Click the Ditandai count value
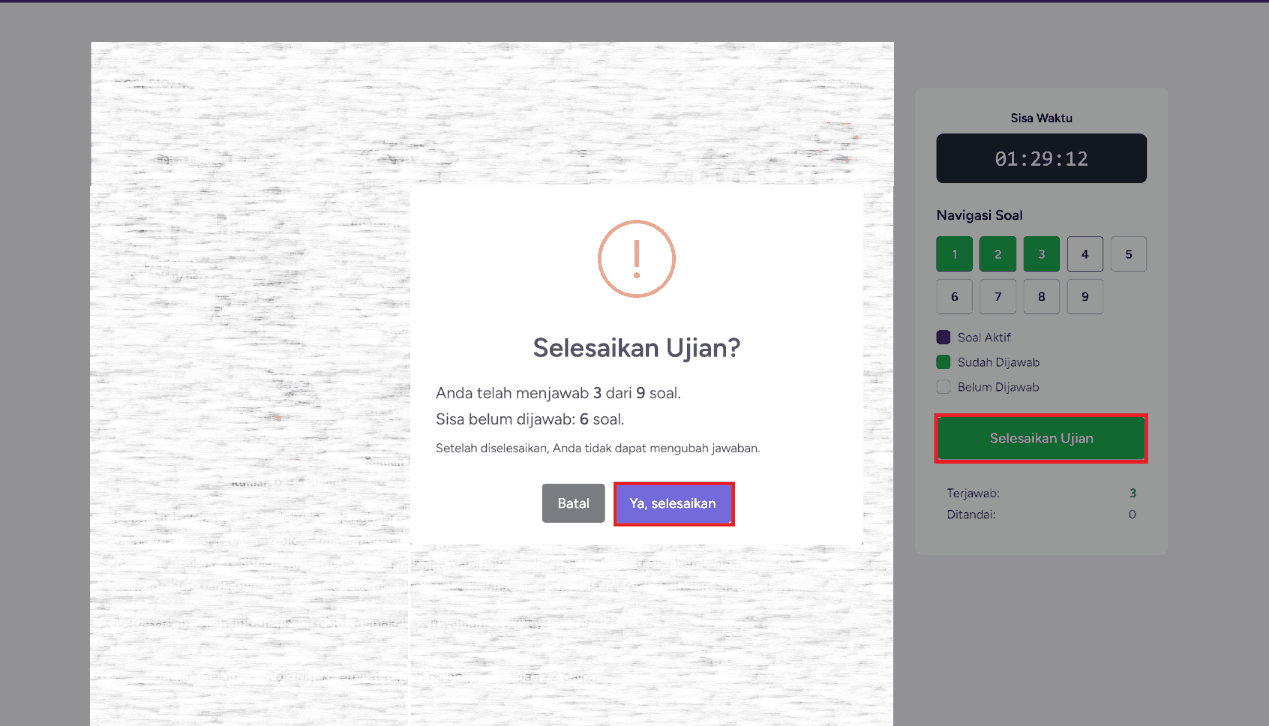The width and height of the screenshot is (1269, 726). pos(1132,515)
